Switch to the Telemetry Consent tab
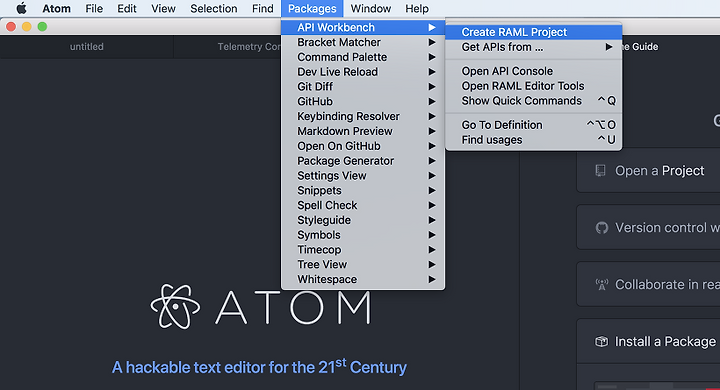 (227, 46)
